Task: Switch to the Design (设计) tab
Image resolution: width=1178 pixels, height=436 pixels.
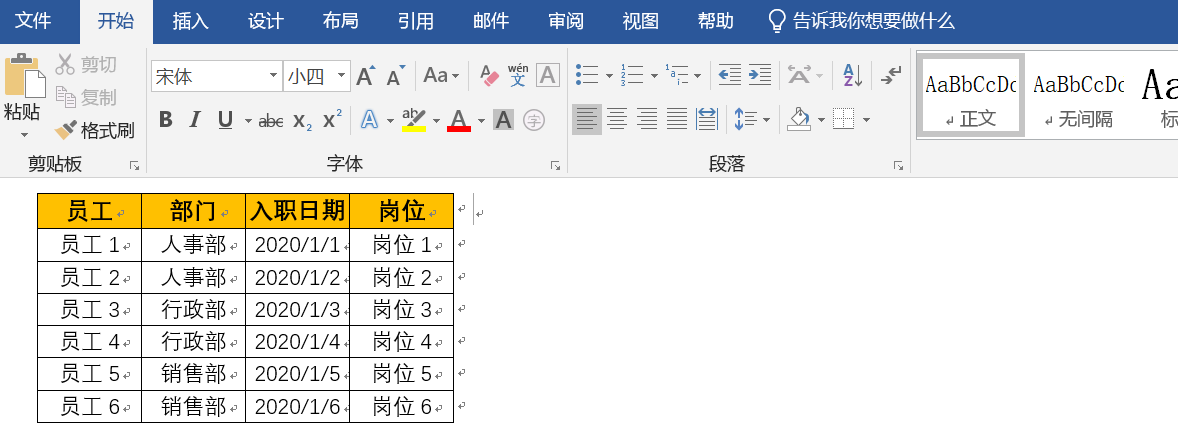Action: click(266, 21)
